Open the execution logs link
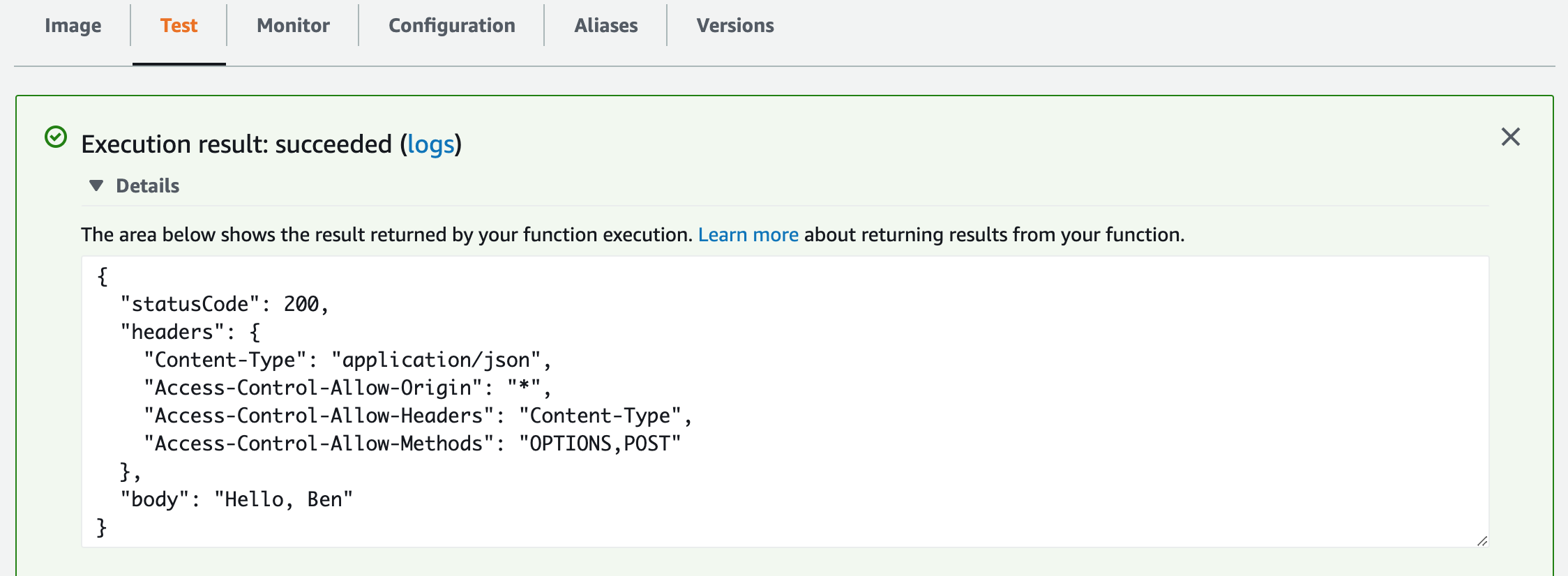1568x576 pixels. [430, 144]
